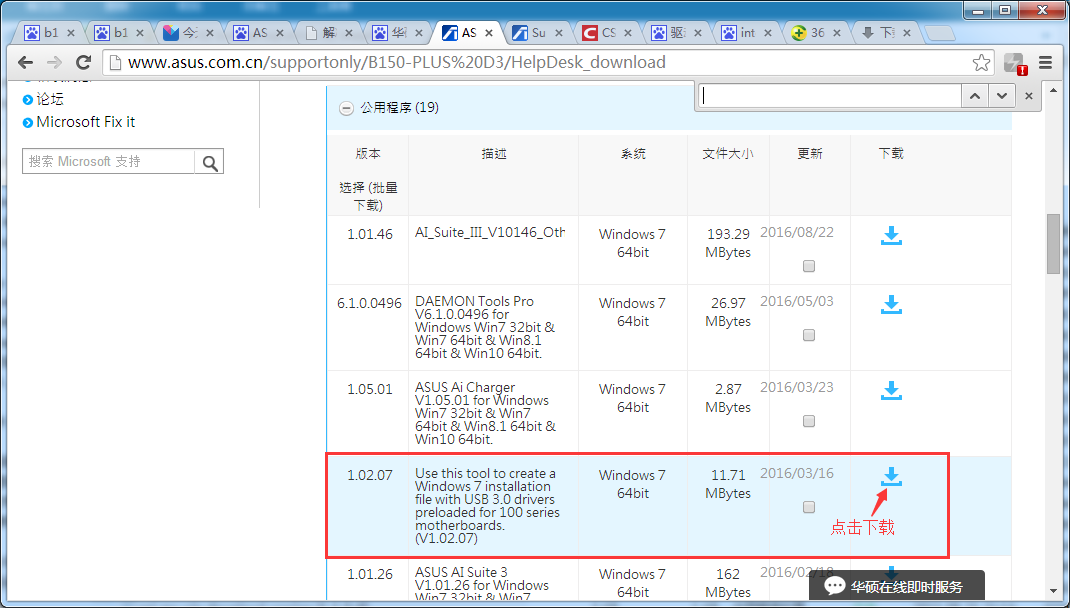Select the AI_Suite_III_V10146 description text
The height and width of the screenshot is (608, 1070).
tap(490, 232)
